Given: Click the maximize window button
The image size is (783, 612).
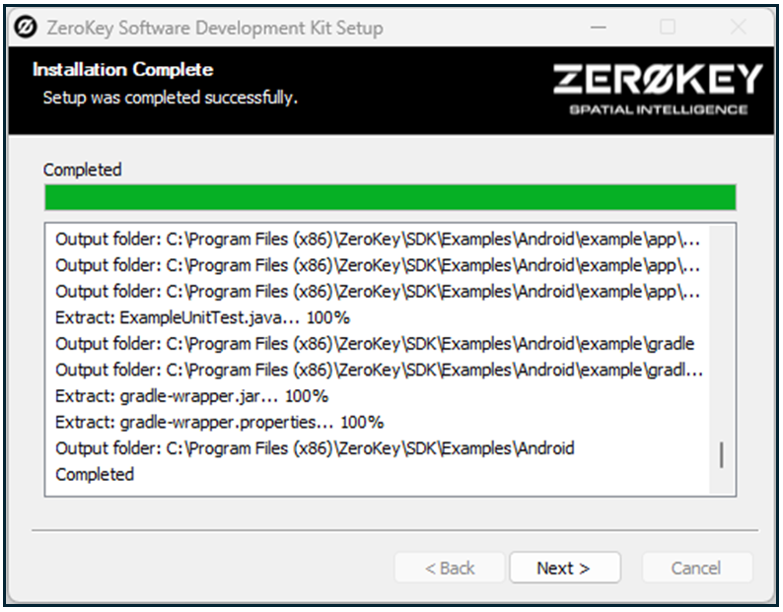Looking at the screenshot, I should click(667, 28).
